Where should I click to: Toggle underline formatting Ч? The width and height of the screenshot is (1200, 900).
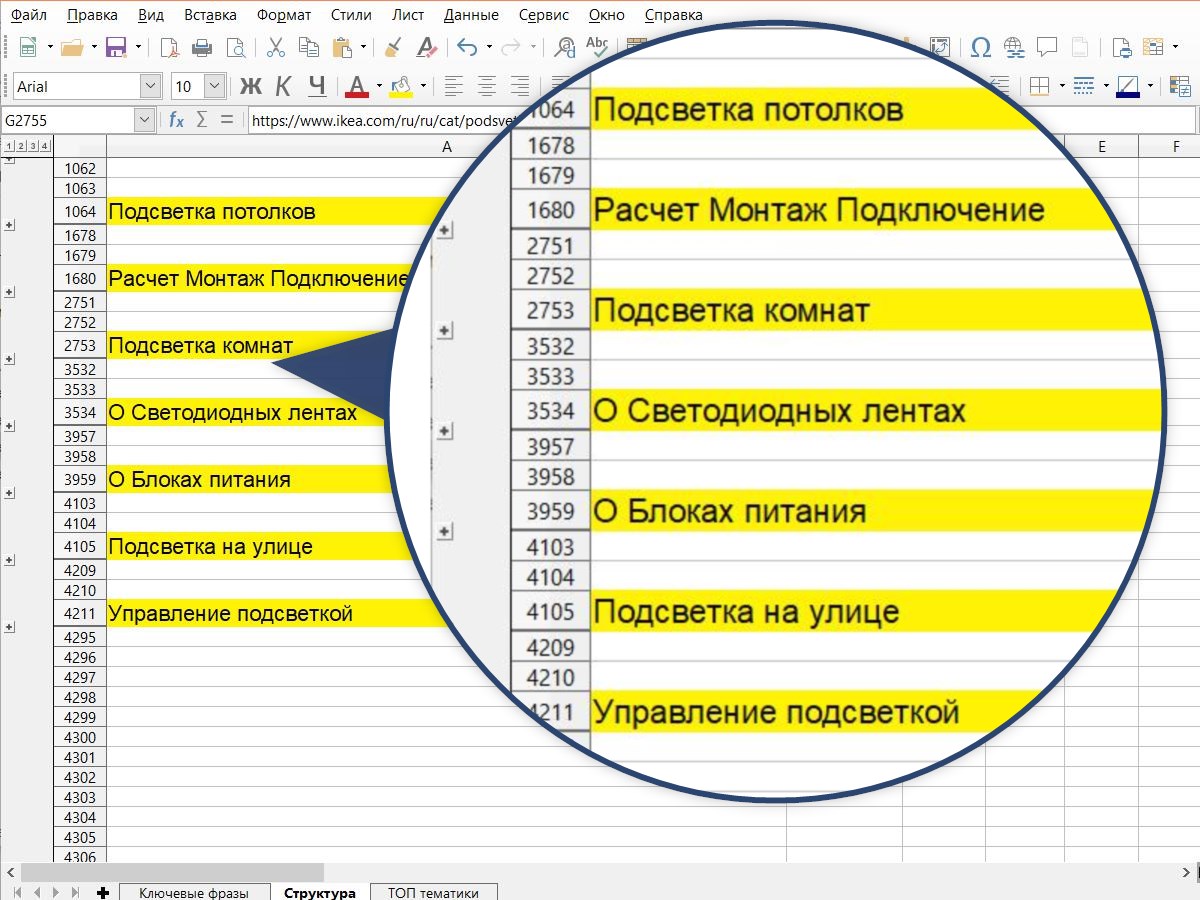click(317, 86)
